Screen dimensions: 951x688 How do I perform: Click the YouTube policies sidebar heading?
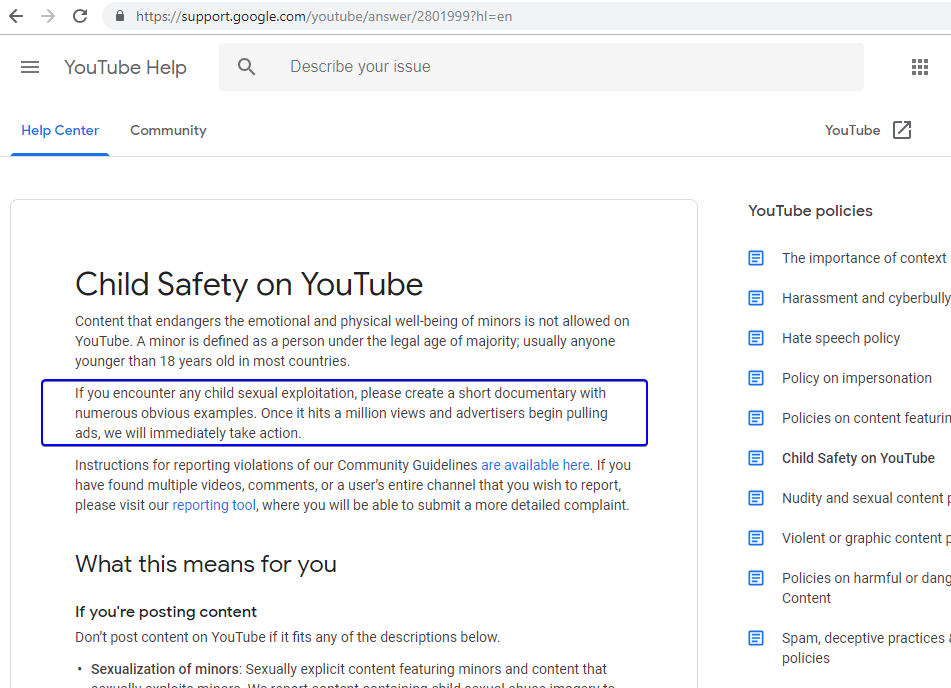[x=810, y=211]
